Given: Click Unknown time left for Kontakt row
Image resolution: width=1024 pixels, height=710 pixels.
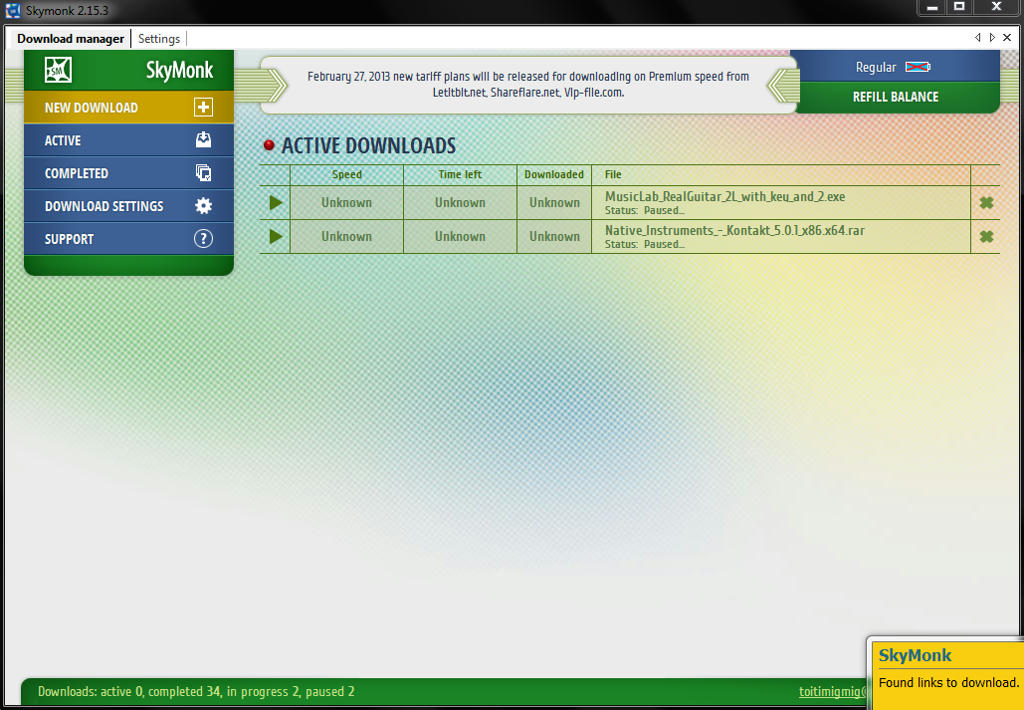Looking at the screenshot, I should pyautogui.click(x=460, y=236).
